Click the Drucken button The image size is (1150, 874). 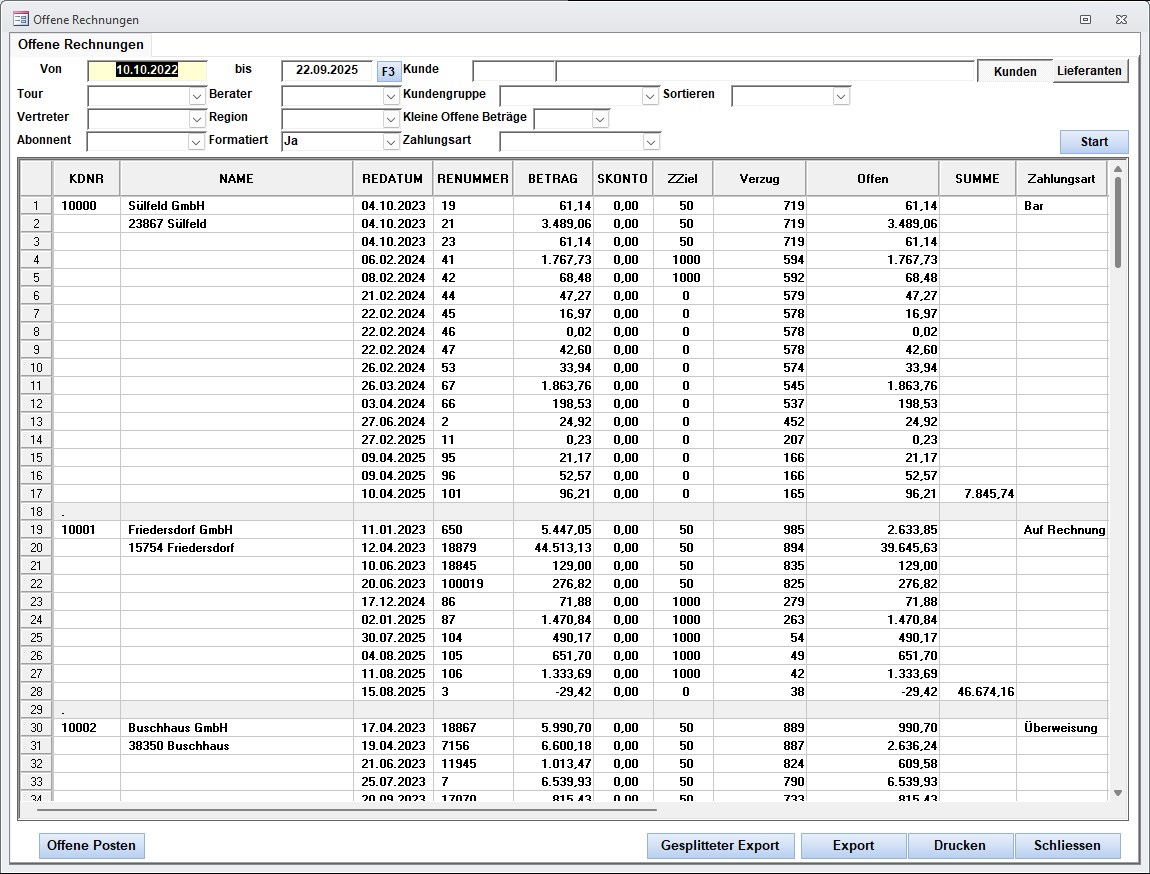pyautogui.click(x=959, y=845)
